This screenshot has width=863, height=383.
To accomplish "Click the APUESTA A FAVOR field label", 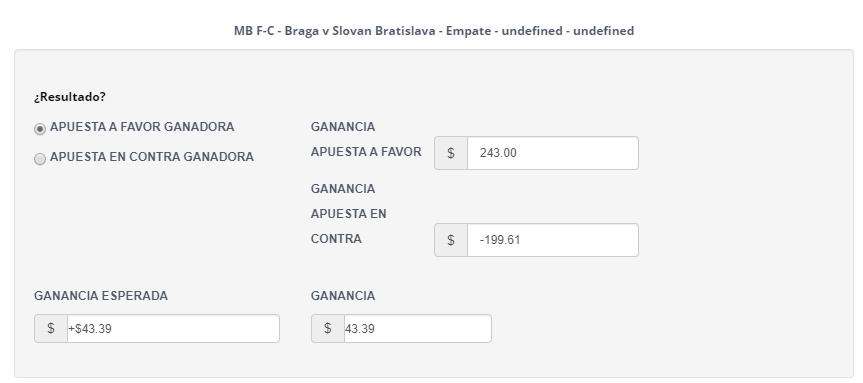I will [x=366, y=152].
